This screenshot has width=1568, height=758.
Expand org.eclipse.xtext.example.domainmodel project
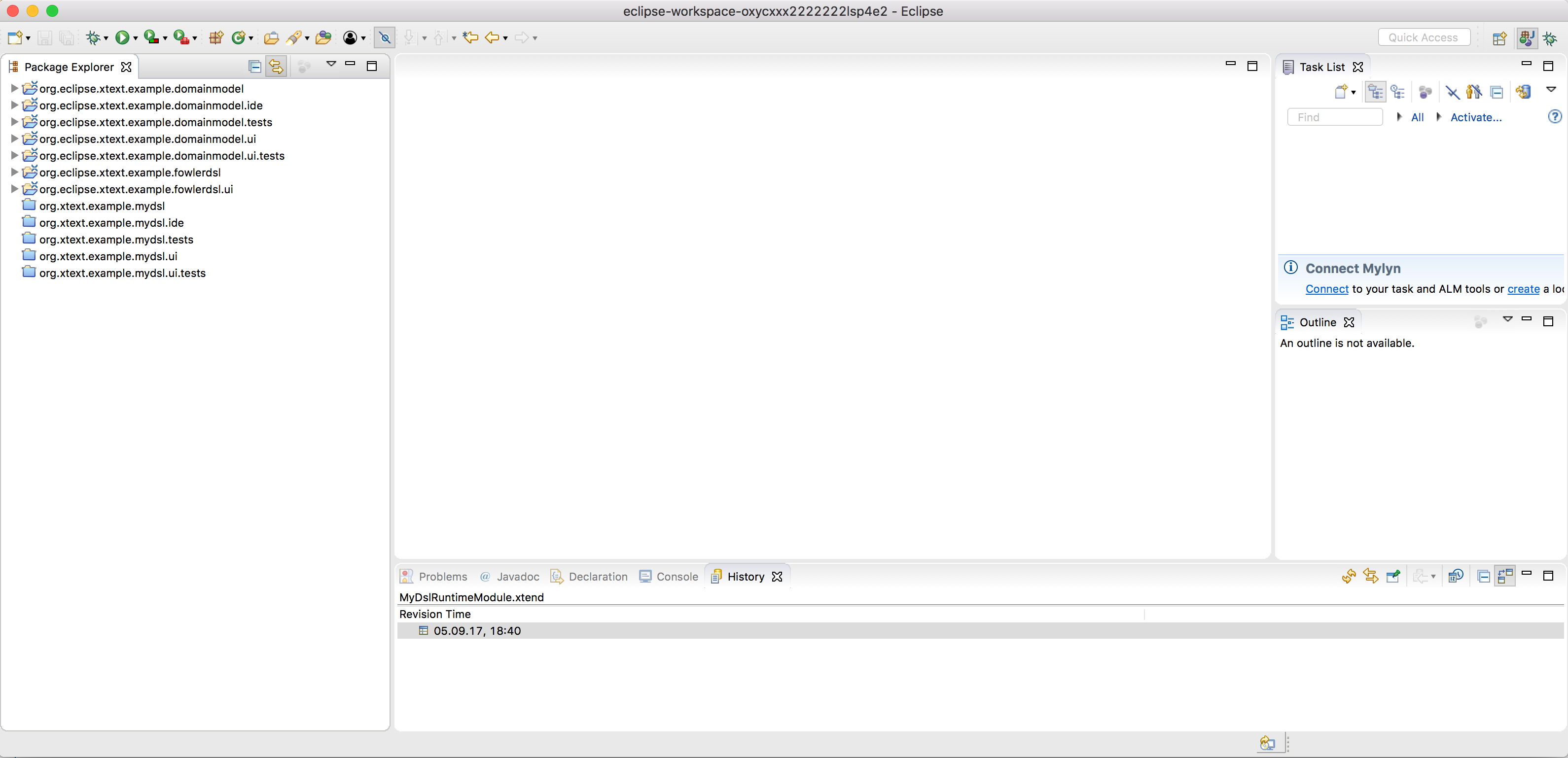(14, 88)
